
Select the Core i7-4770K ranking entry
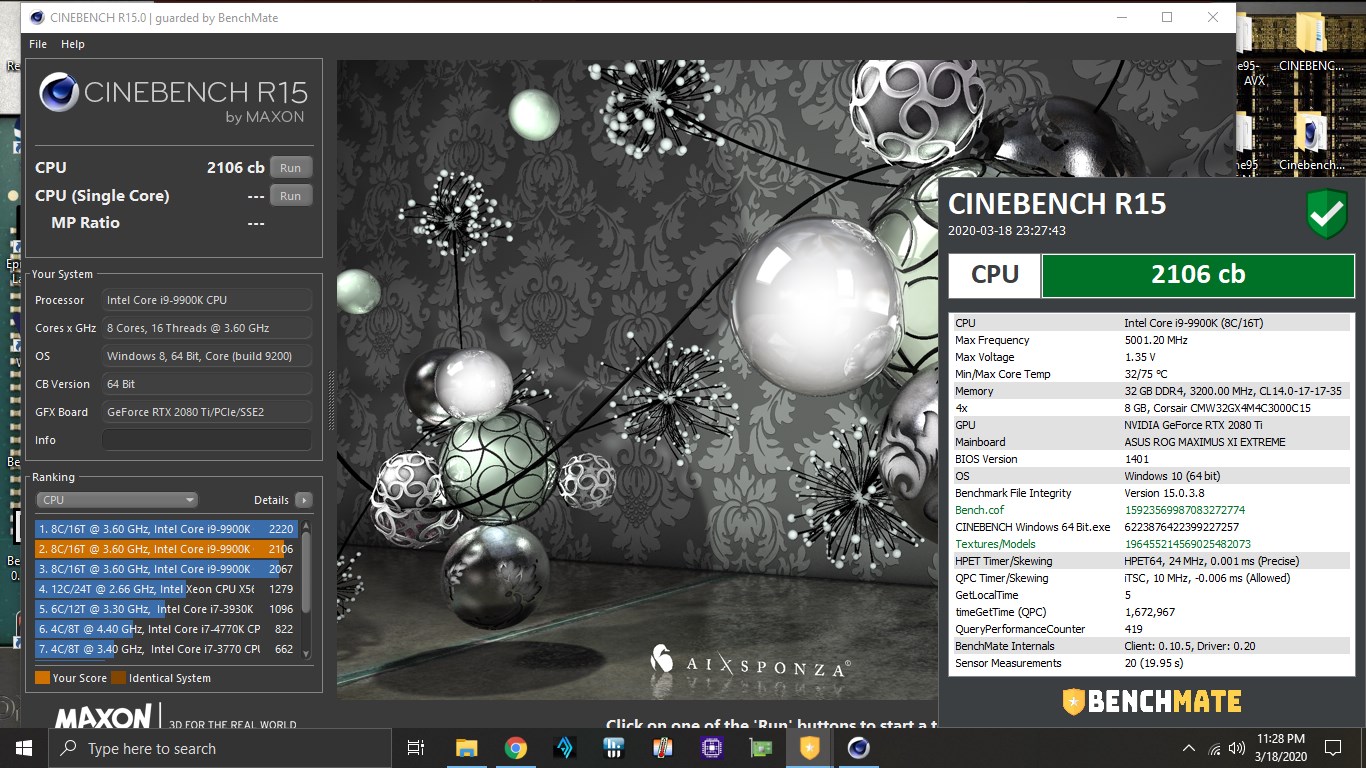click(166, 629)
